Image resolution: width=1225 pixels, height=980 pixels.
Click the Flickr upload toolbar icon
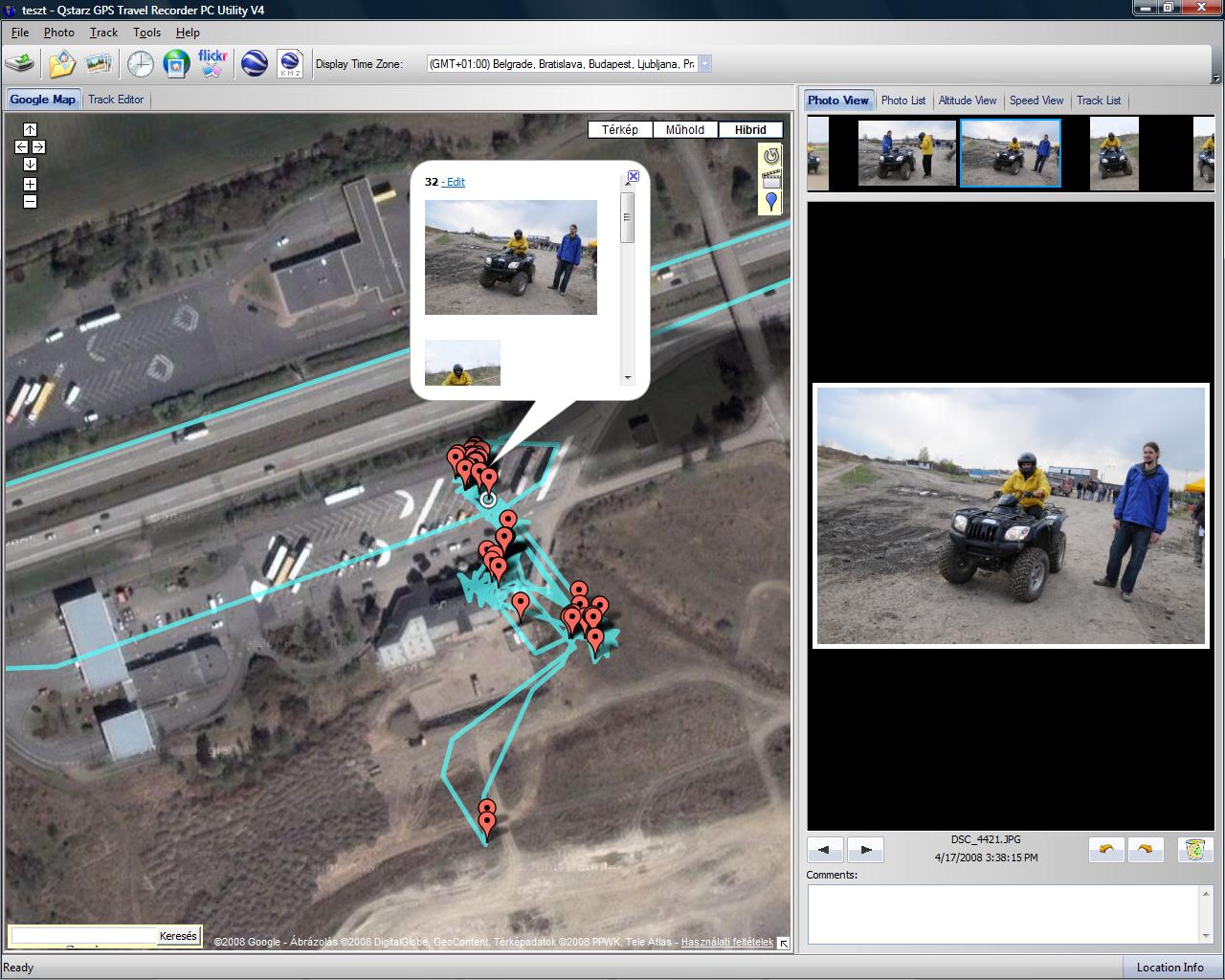coord(212,64)
